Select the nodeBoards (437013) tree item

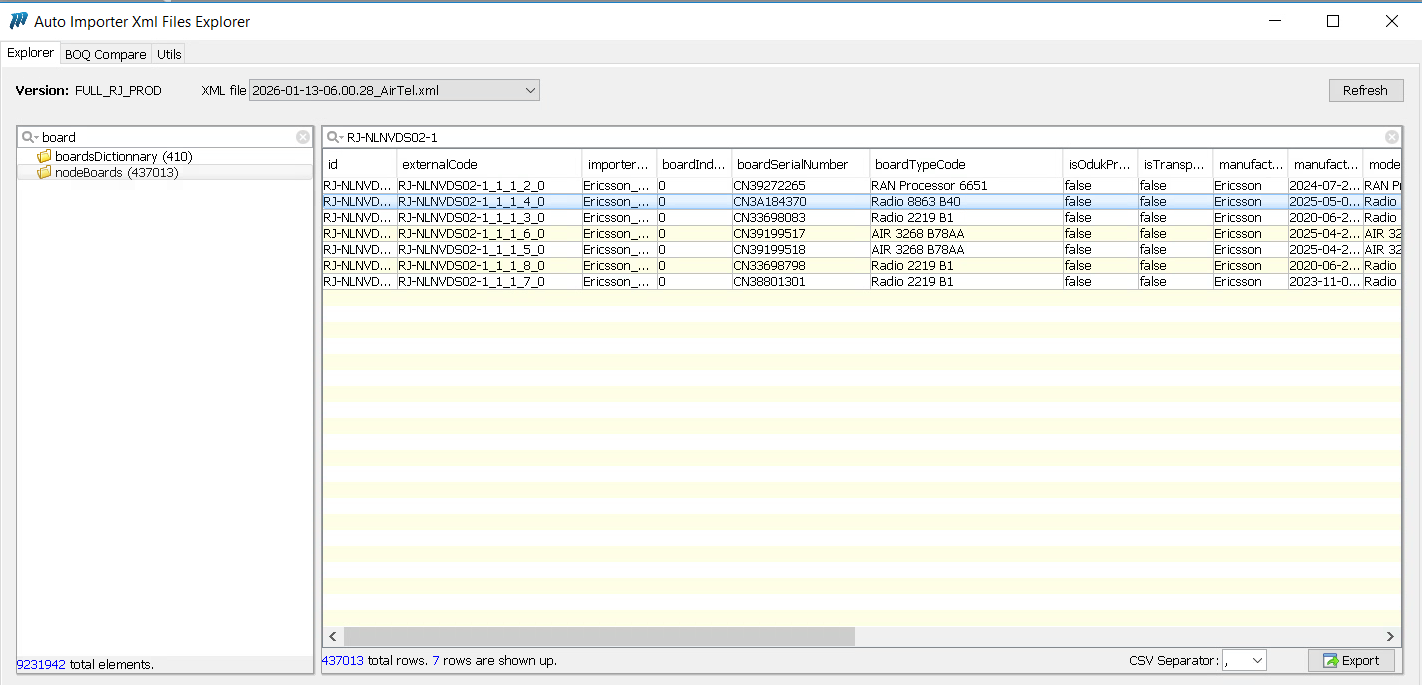(116, 173)
